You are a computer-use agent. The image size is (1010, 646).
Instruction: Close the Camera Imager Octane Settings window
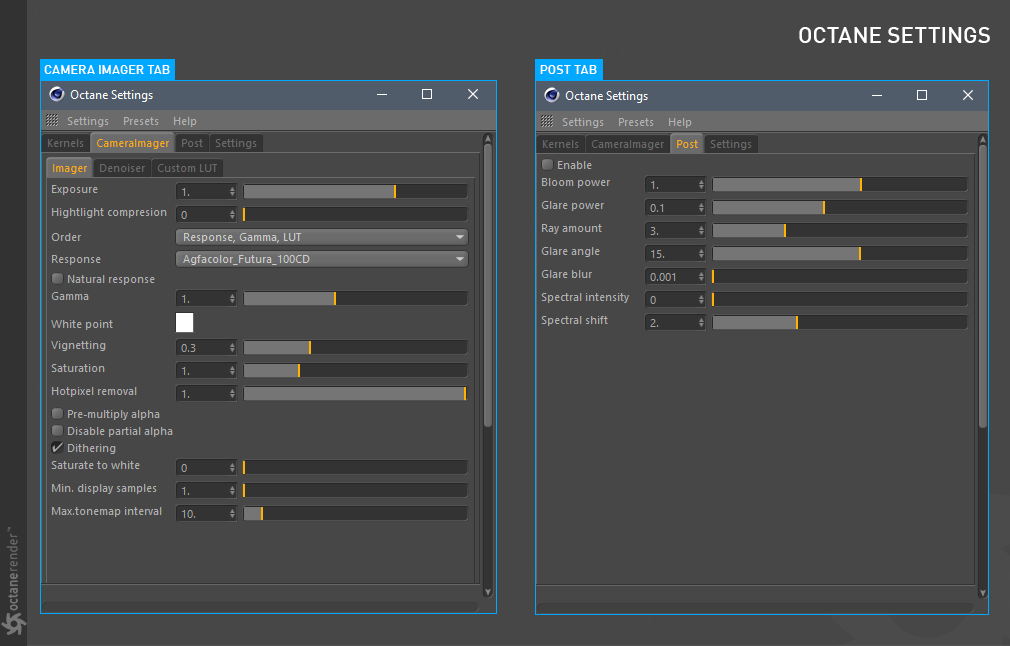473,94
